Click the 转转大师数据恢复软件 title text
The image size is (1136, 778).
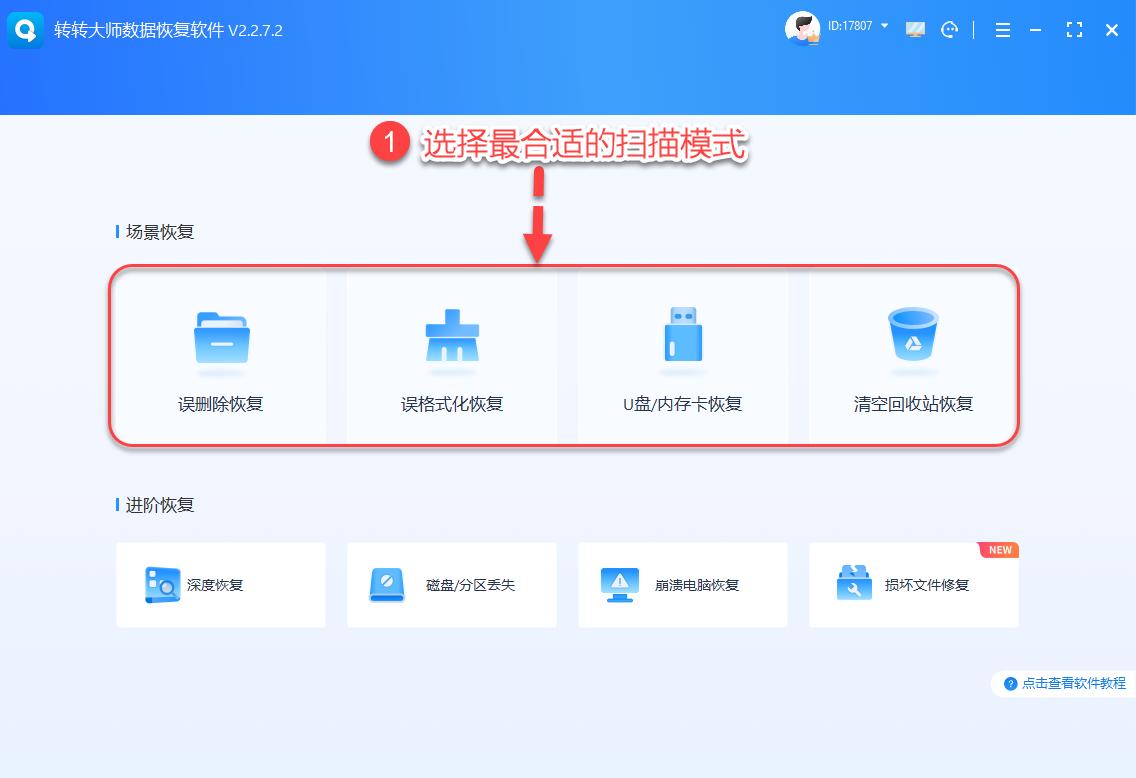coord(139,30)
